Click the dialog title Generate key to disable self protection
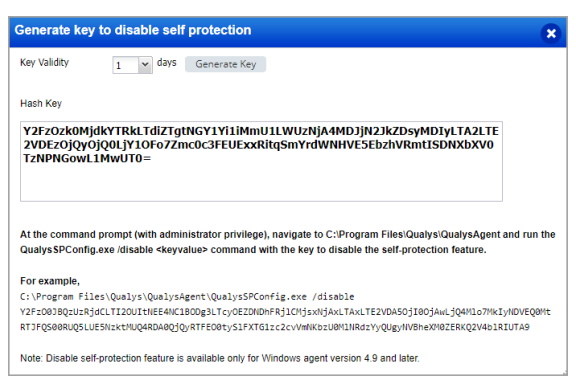The height and width of the screenshot is (381, 576). (x=133, y=30)
